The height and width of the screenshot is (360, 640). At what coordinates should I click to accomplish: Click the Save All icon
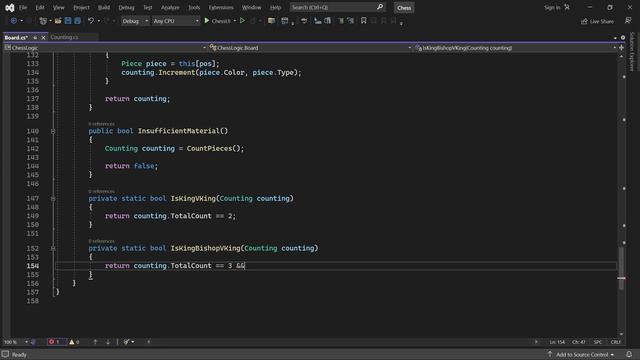[x=77, y=21]
